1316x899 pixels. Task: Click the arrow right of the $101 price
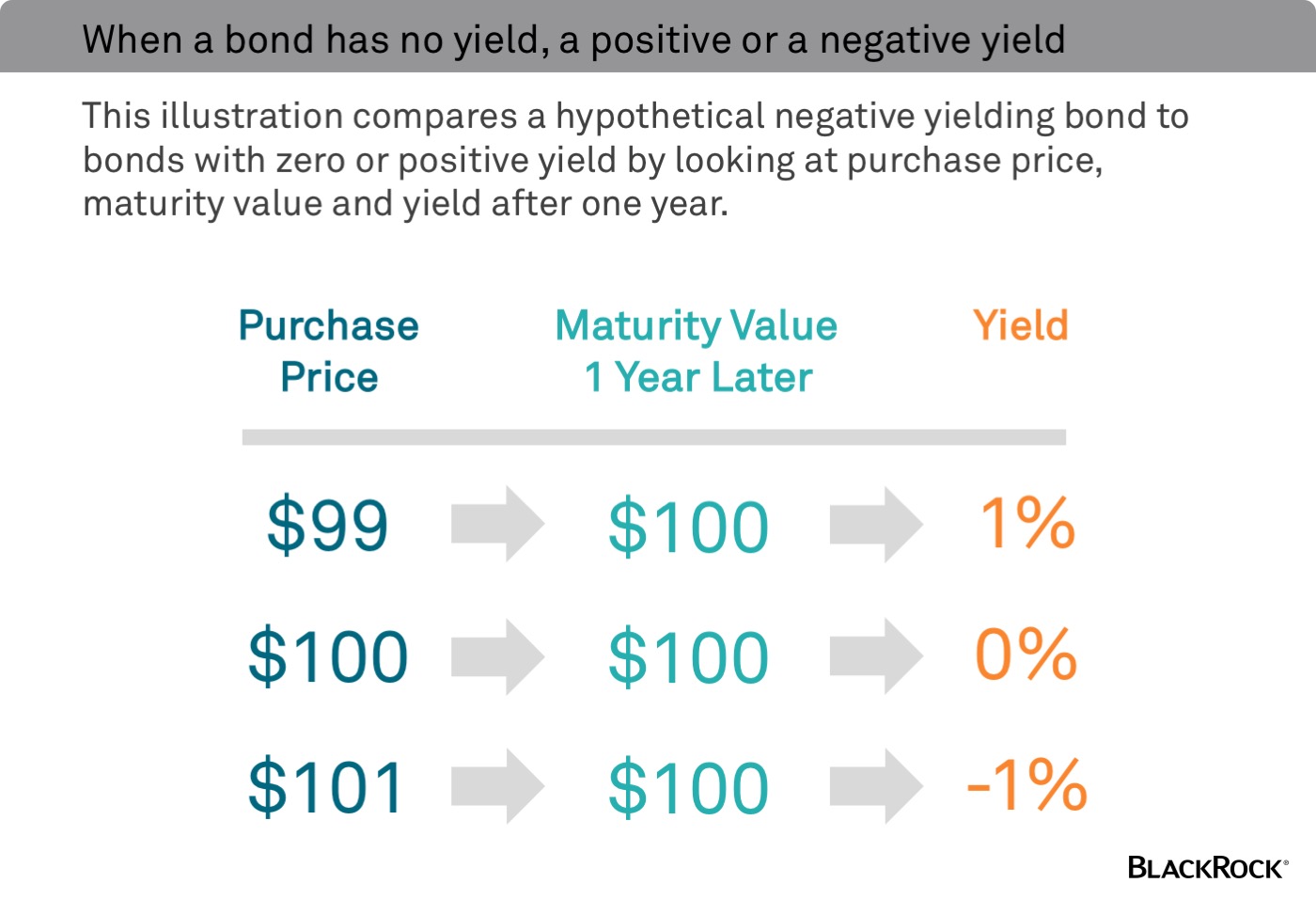(x=497, y=786)
